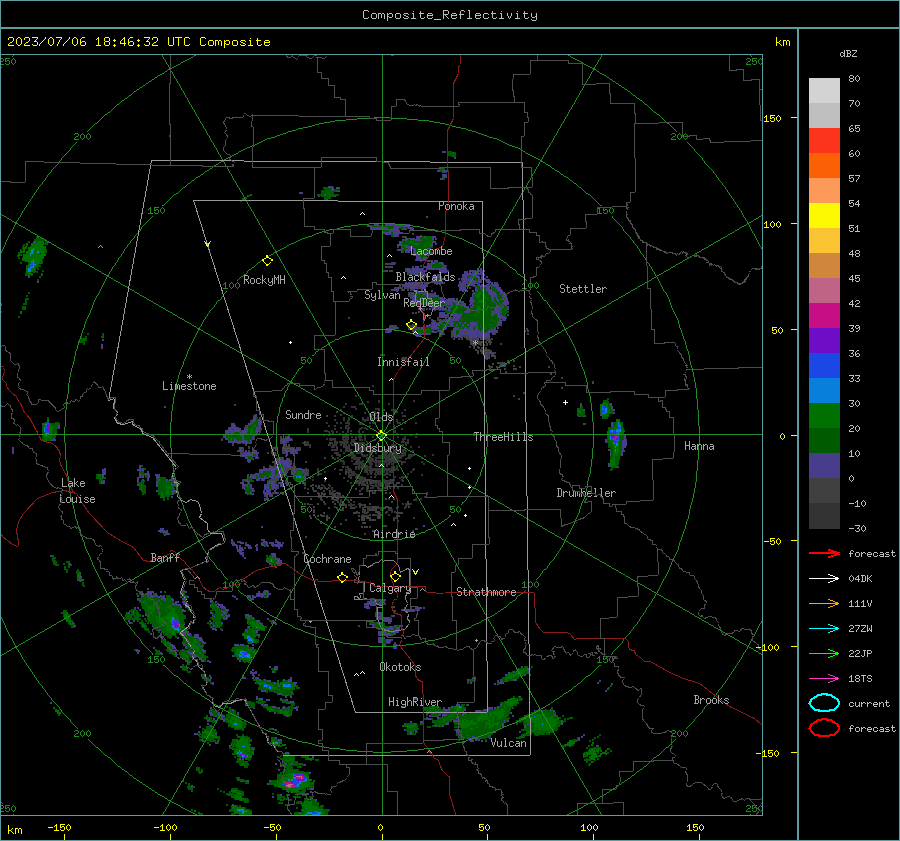Click the ThreeHills town label
Viewport: 900px width, 841px height.
click(503, 437)
